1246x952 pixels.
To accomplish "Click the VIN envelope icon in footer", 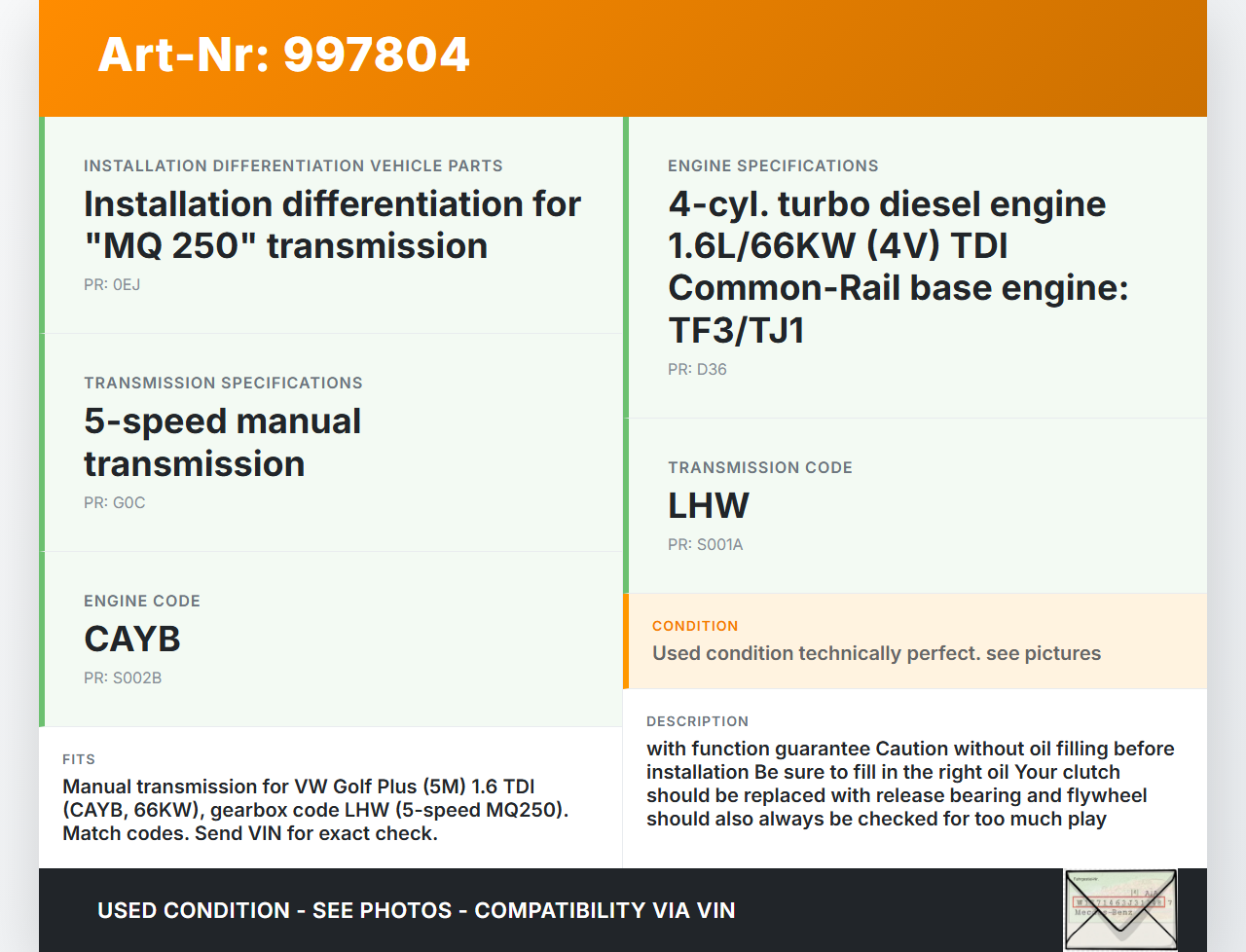I will (x=1120, y=909).
